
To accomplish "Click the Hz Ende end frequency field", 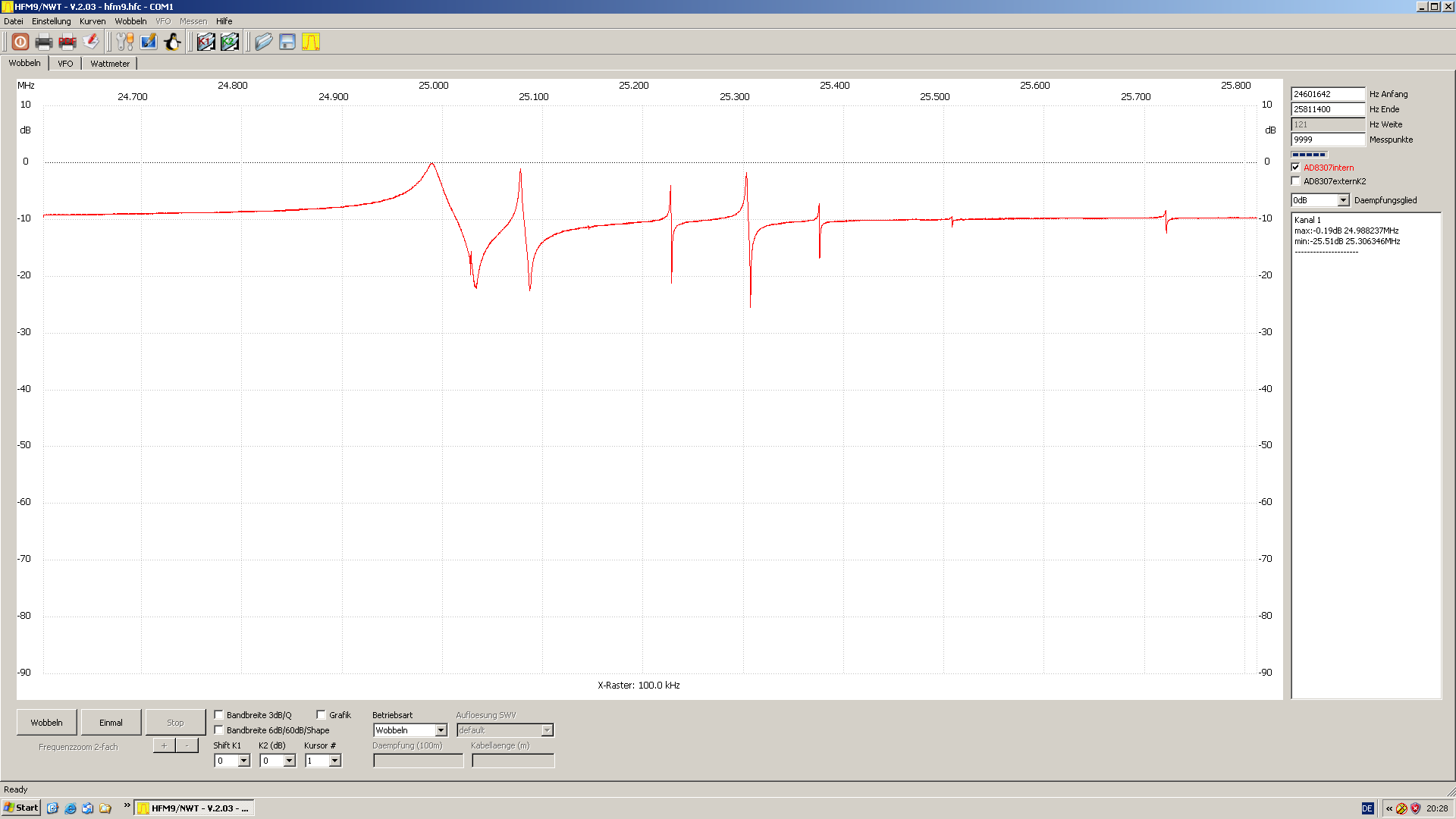I will tap(1328, 109).
